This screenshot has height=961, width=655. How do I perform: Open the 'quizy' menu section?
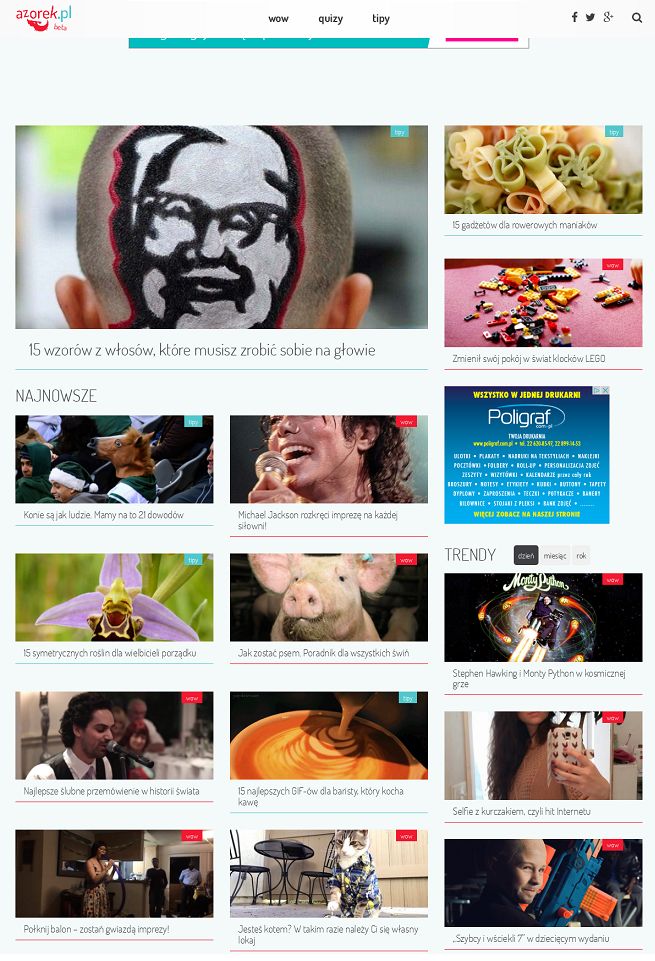click(330, 18)
